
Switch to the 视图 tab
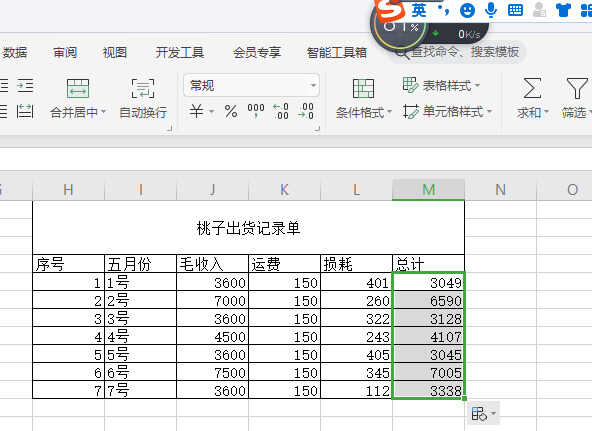[115, 52]
